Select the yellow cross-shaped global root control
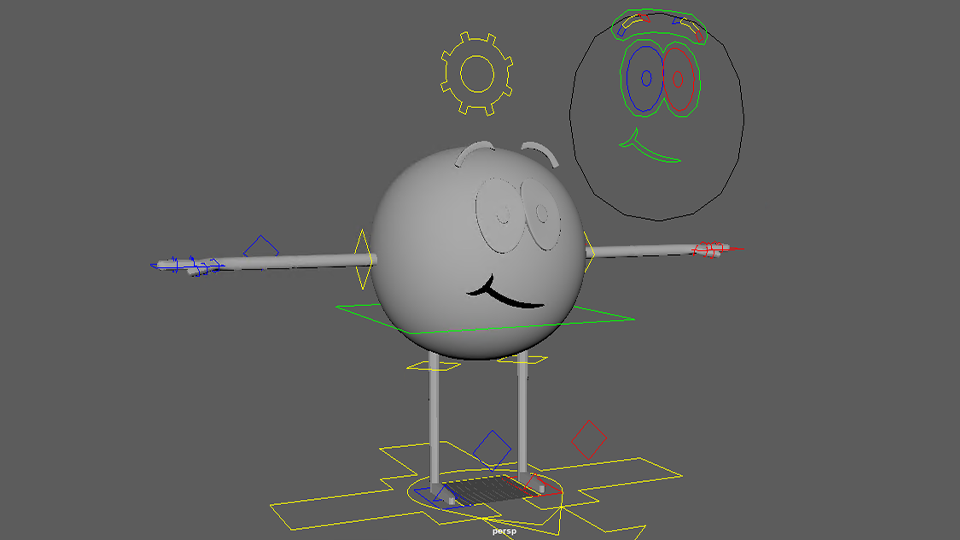The image size is (960, 540). coord(476,490)
